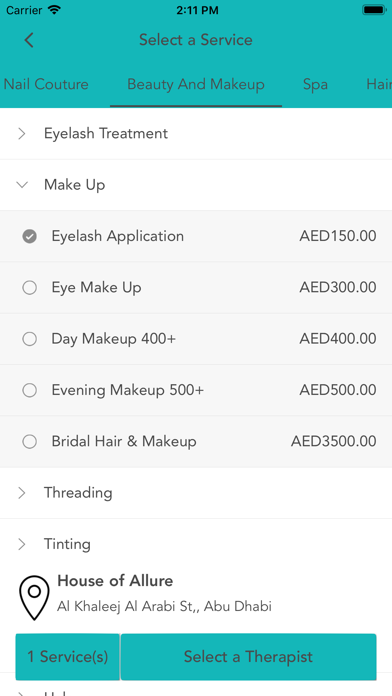Tap the House of Allure location name
Image resolution: width=392 pixels, height=696 pixels.
point(115,581)
